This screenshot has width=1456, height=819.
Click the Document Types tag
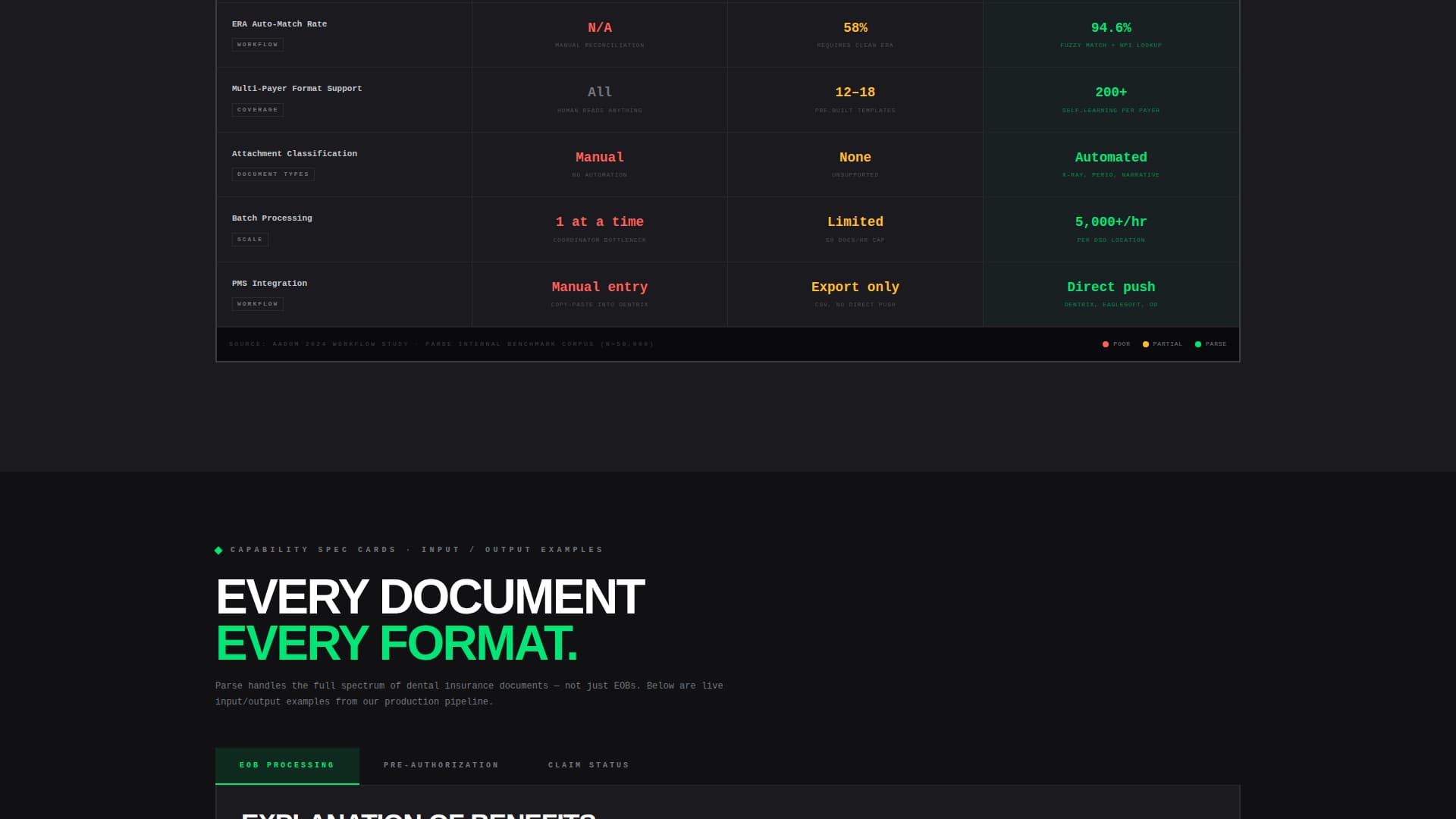(x=273, y=174)
